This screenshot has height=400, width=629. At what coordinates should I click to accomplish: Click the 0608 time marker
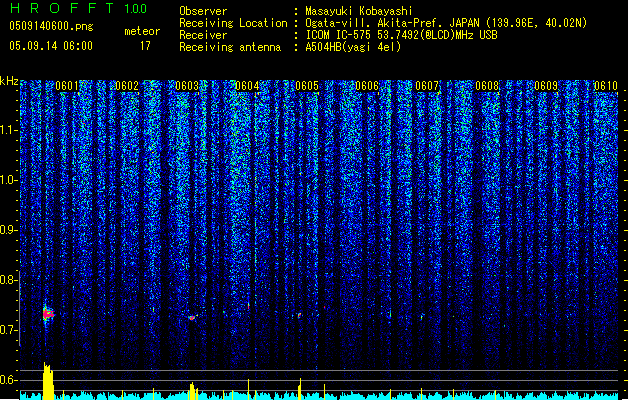(487, 86)
